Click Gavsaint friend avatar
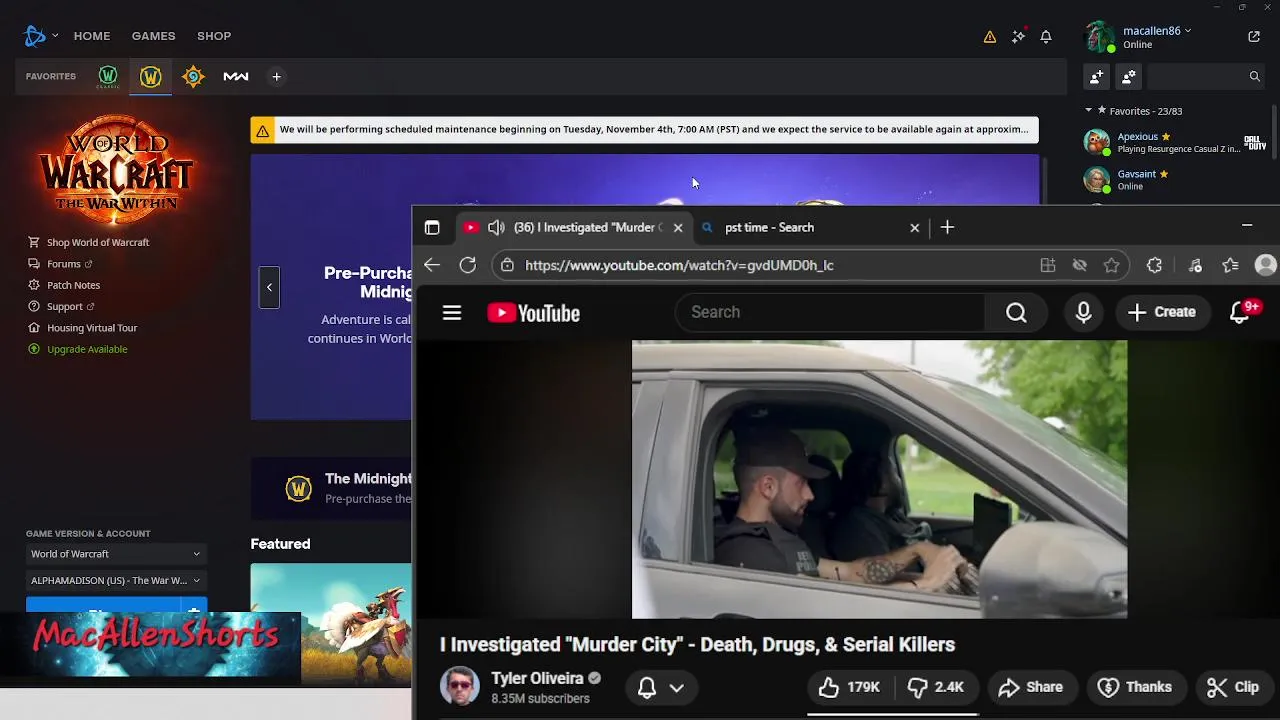 point(1097,179)
